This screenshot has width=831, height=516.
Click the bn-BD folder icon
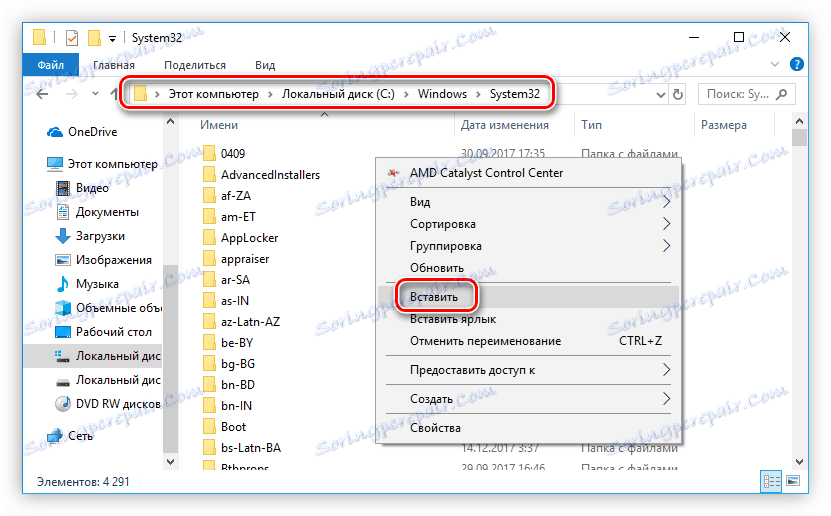pos(210,385)
